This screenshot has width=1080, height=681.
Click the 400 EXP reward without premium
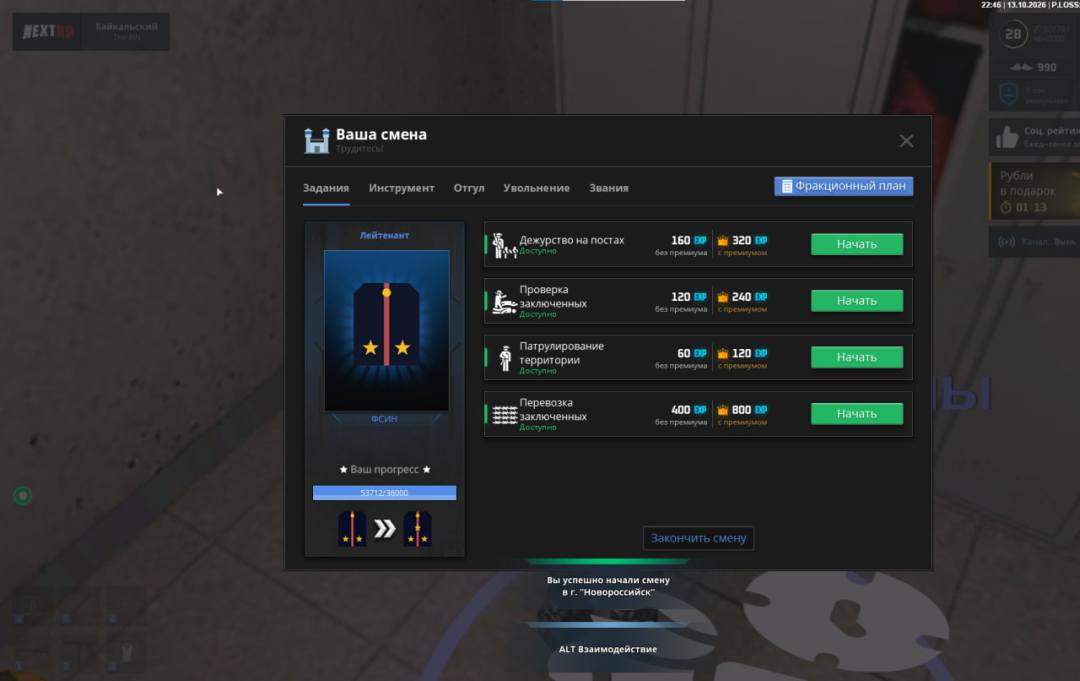pyautogui.click(x=689, y=410)
